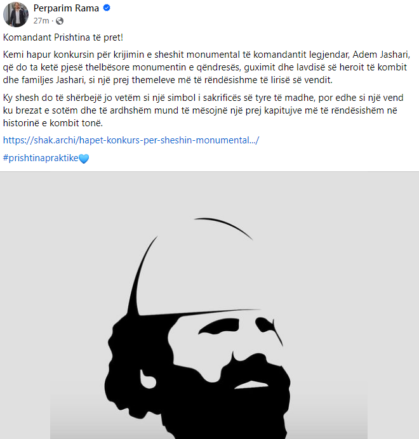This screenshot has height=439, width=419.
Task: Click the paragraph starting 'Ky shesh do të'
Action: (203, 110)
